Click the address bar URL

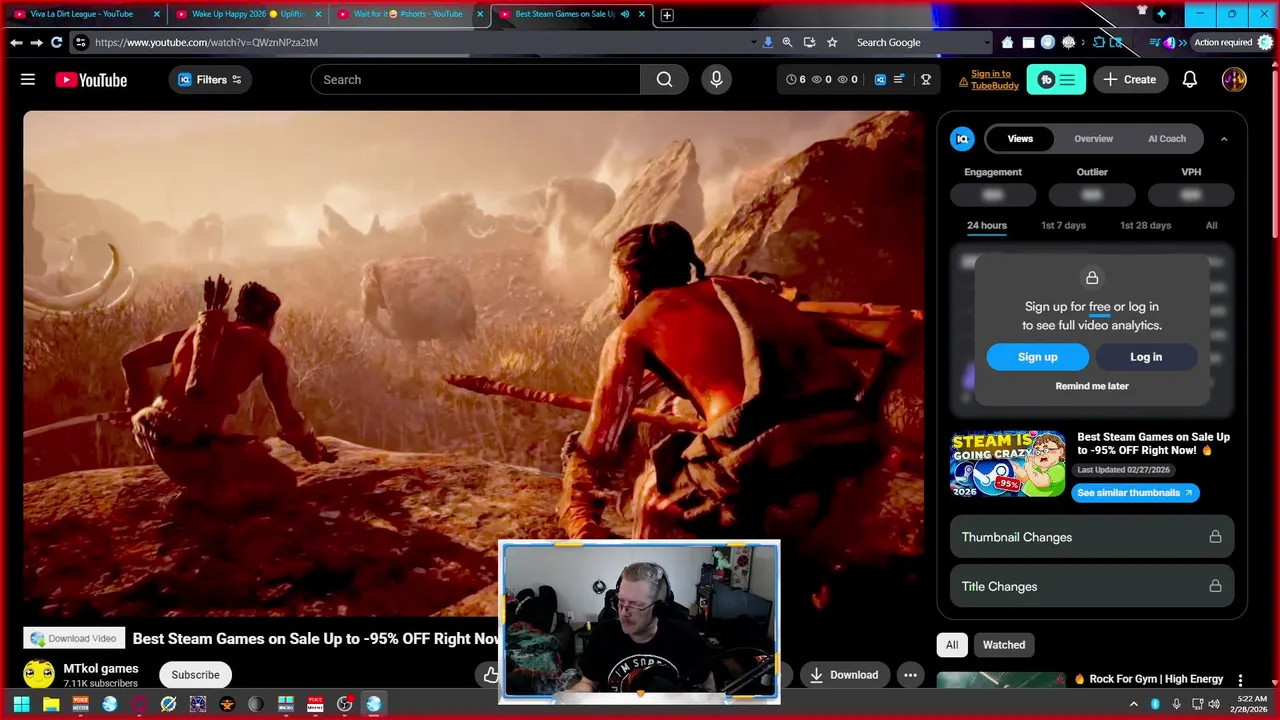pos(207,42)
